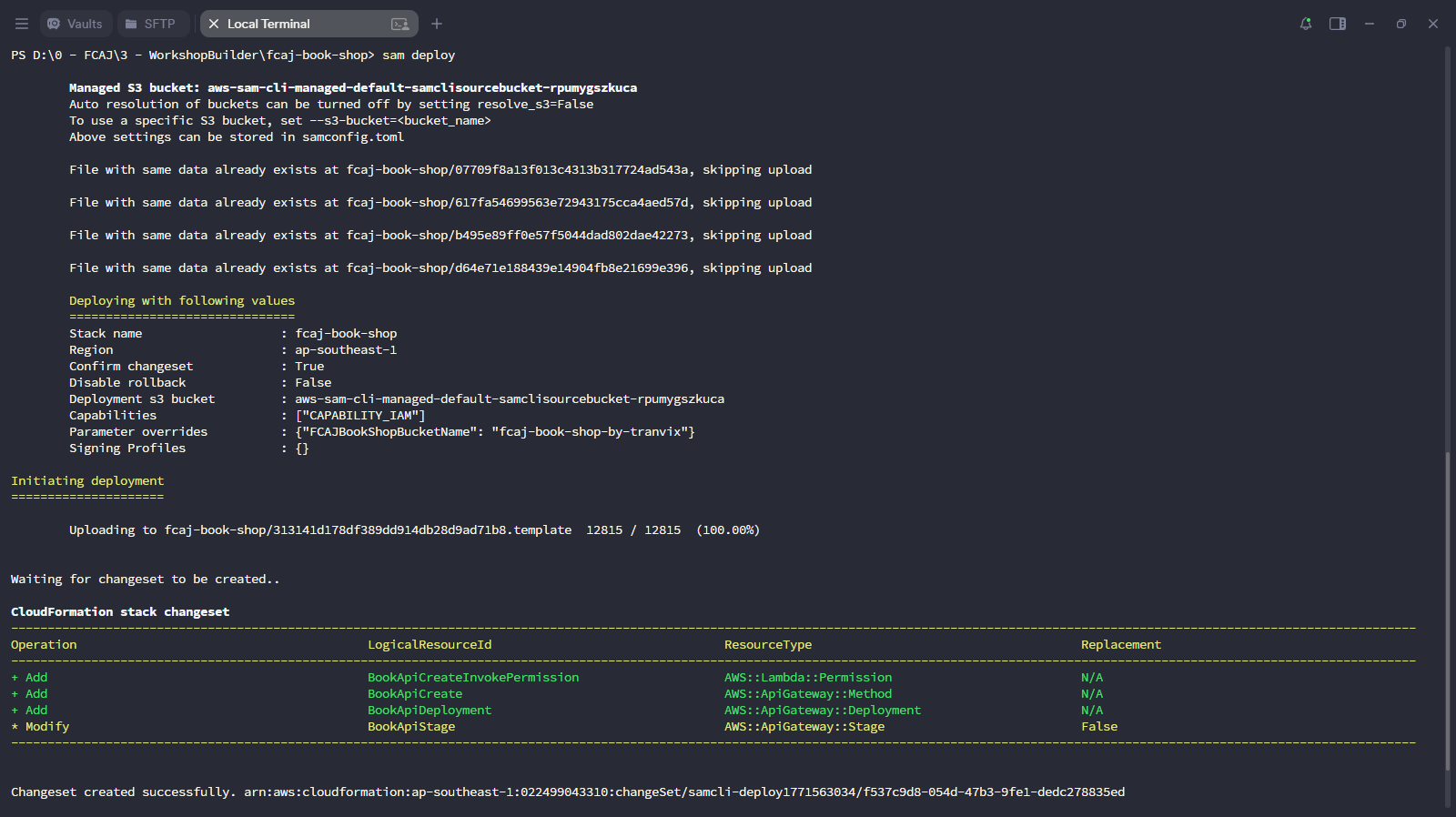Click the CAPABILITY_IAM capabilities value
1456x817 pixels.
[x=360, y=416]
